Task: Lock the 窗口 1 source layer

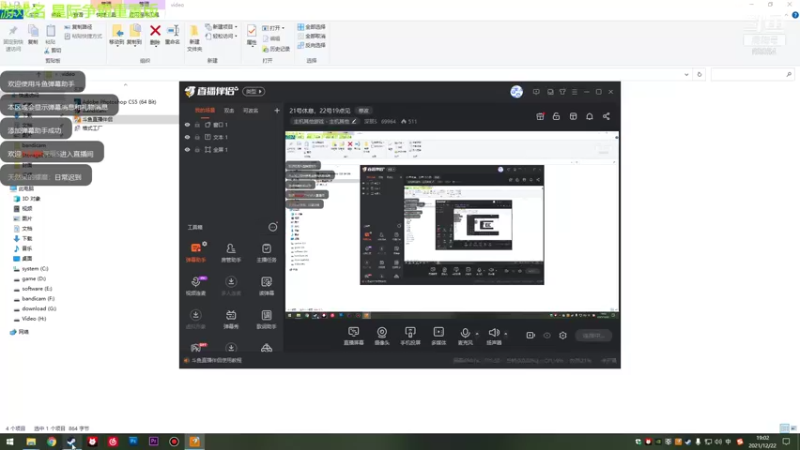Action: (197, 124)
